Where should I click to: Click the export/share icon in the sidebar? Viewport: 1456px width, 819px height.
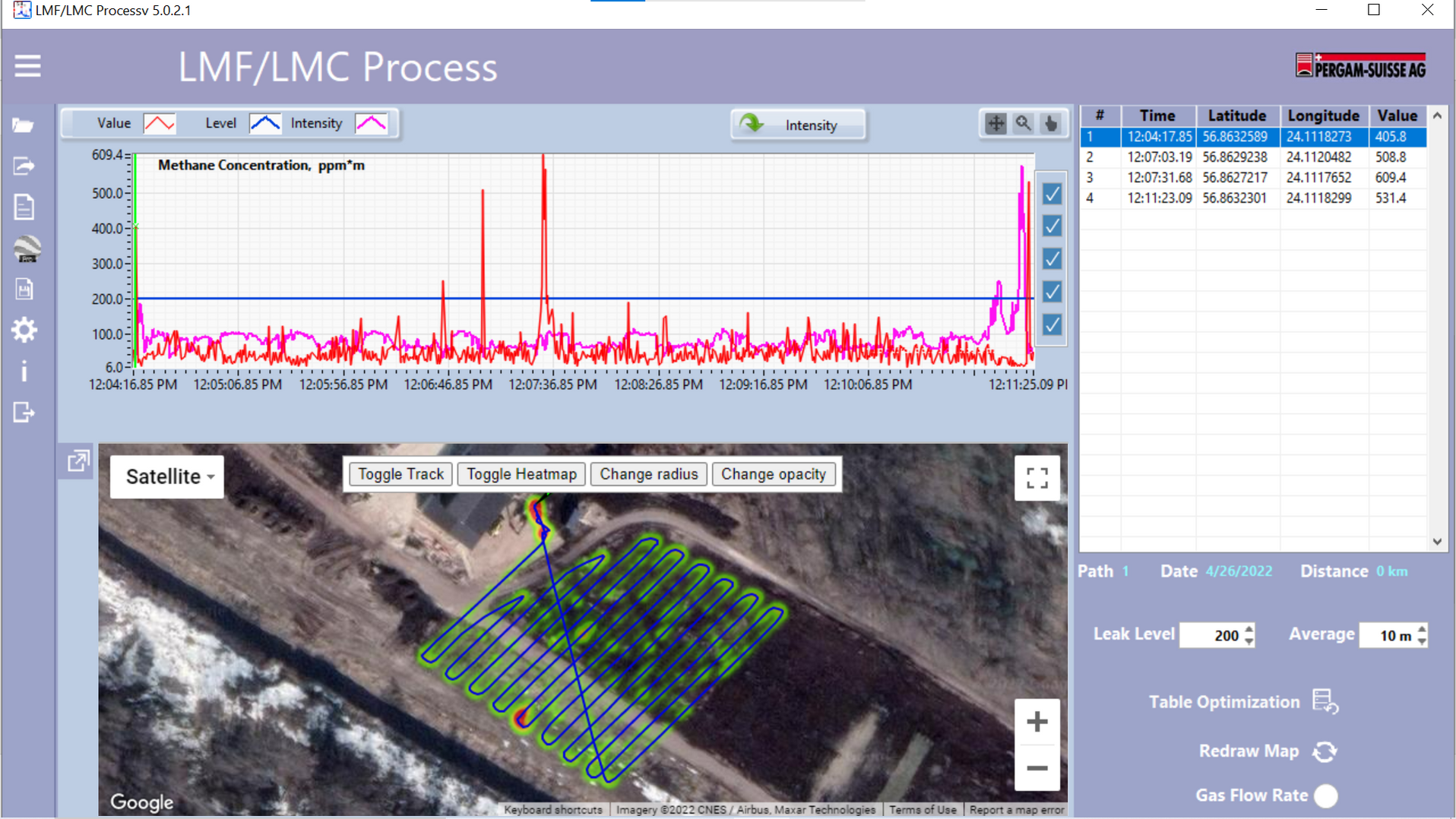click(x=24, y=166)
